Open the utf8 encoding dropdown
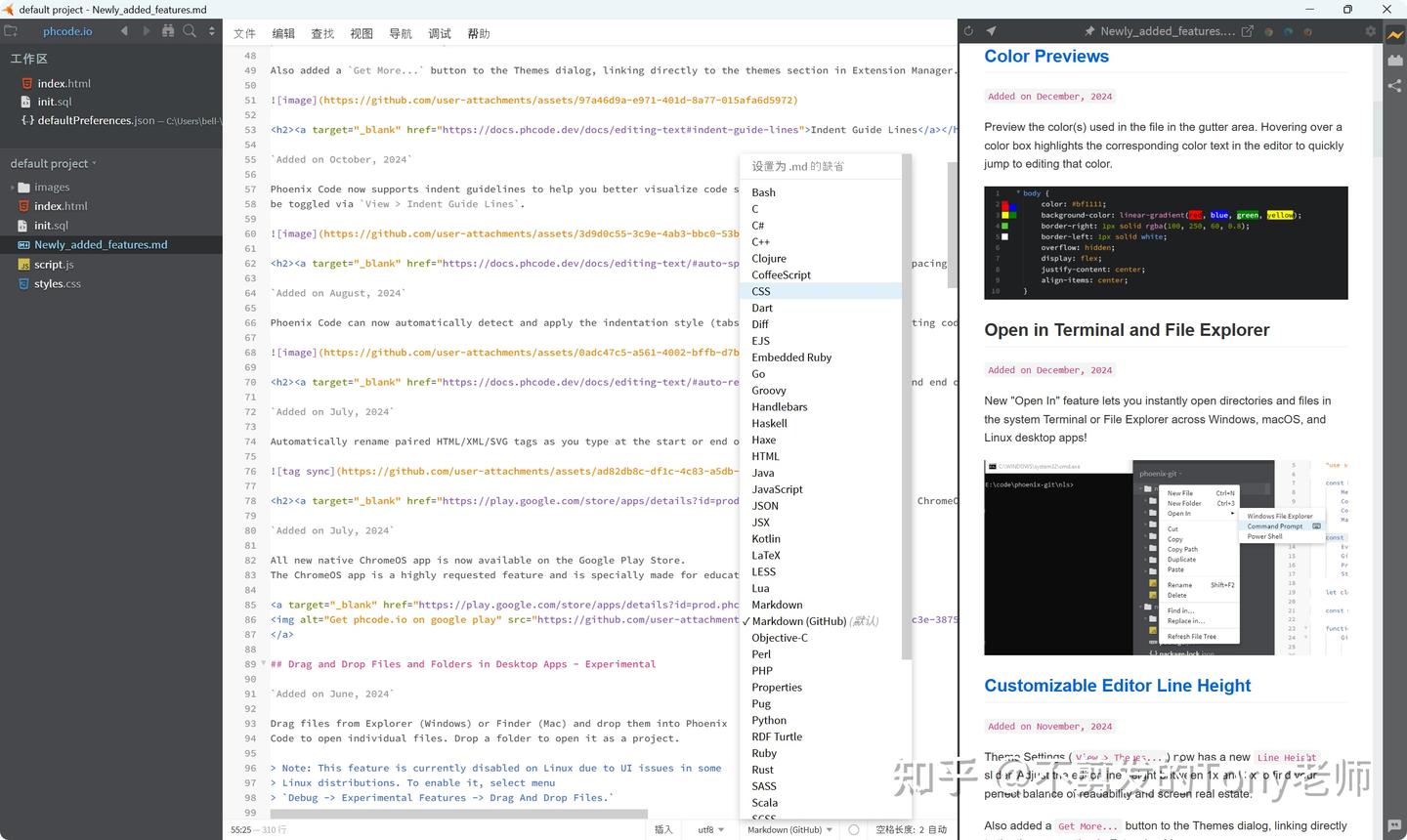The width and height of the screenshot is (1407, 840). tap(709, 829)
